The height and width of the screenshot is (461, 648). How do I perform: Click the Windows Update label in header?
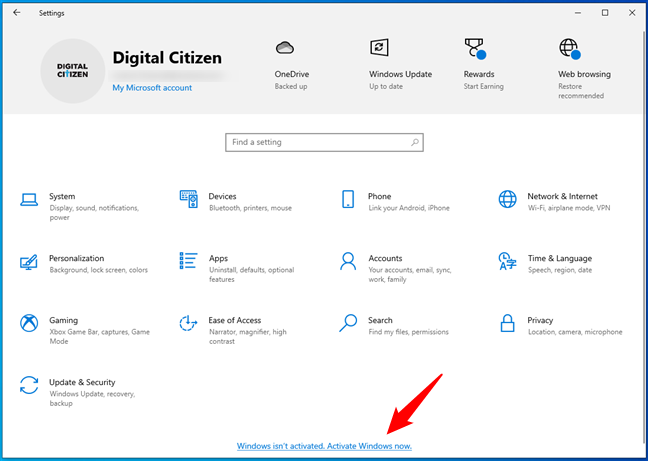[400, 74]
